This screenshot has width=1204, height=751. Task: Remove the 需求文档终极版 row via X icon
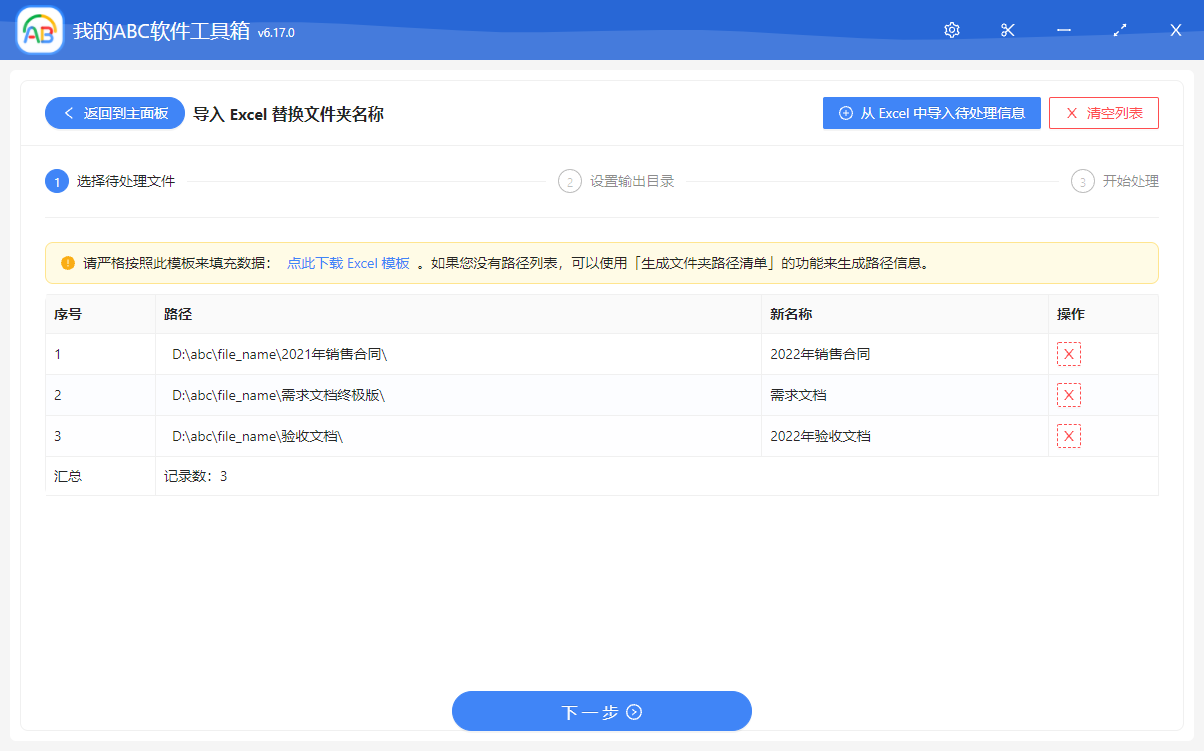click(x=1069, y=395)
